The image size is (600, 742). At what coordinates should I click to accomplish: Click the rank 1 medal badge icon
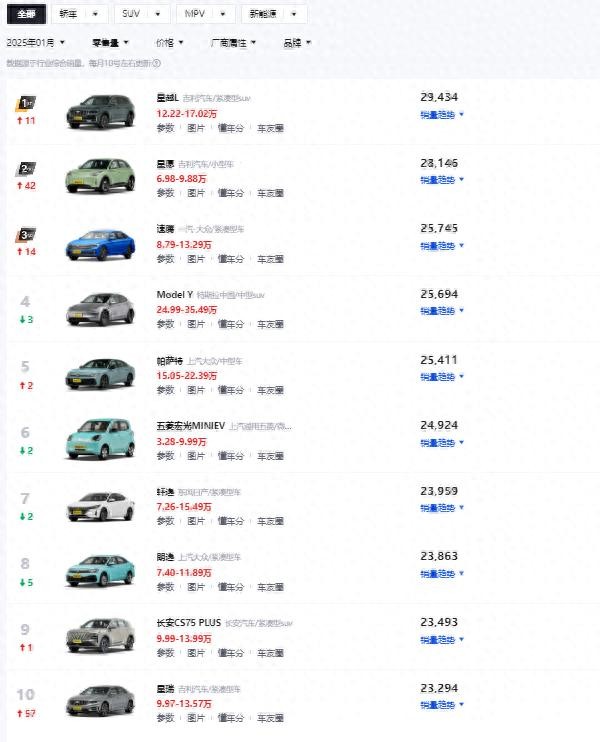[x=25, y=103]
